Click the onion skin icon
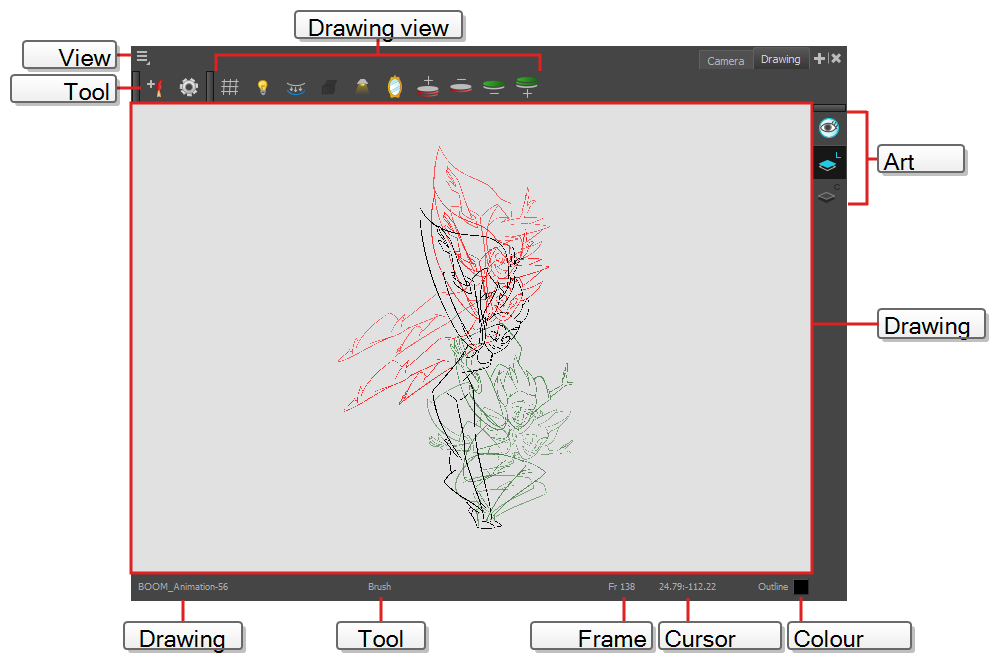The width and height of the screenshot is (1001, 665). 295,88
